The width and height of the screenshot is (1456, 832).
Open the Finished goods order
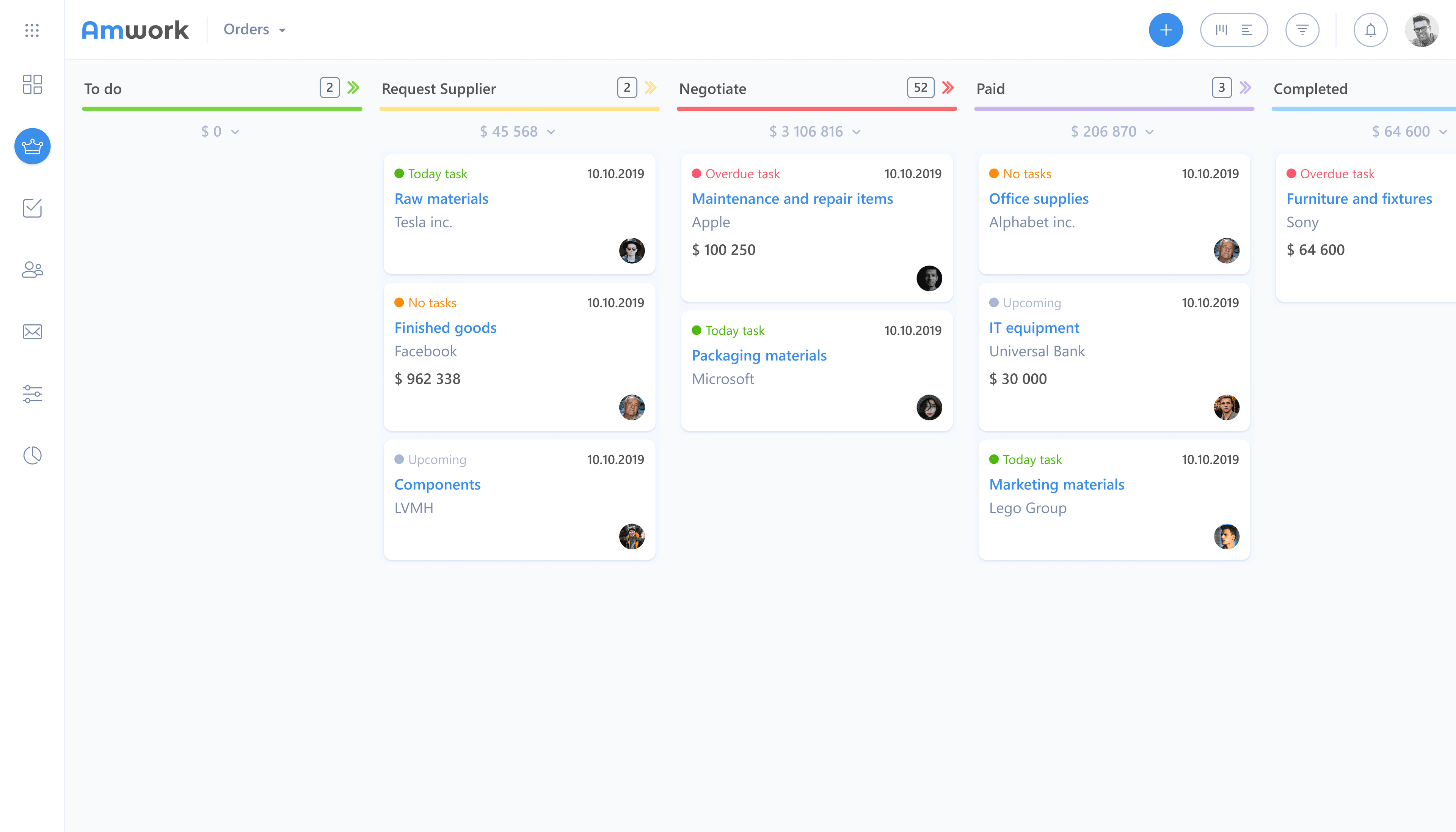pos(446,328)
